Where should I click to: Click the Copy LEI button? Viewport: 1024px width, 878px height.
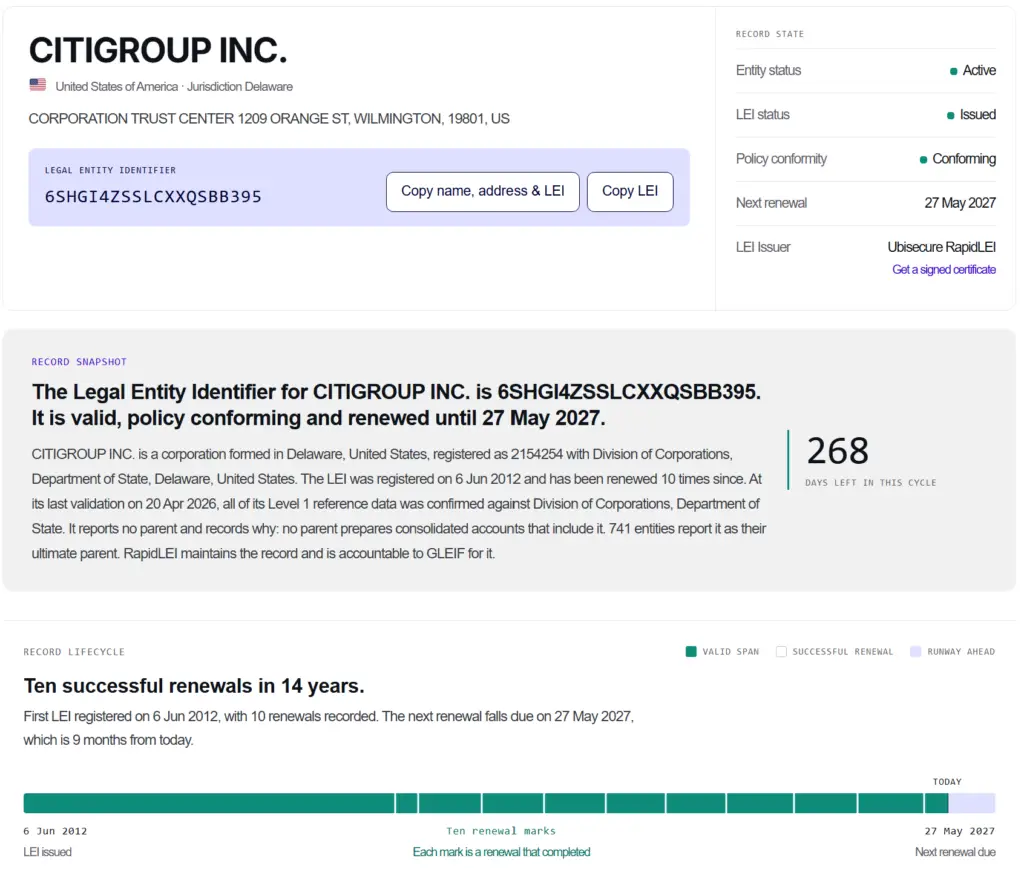coord(630,191)
